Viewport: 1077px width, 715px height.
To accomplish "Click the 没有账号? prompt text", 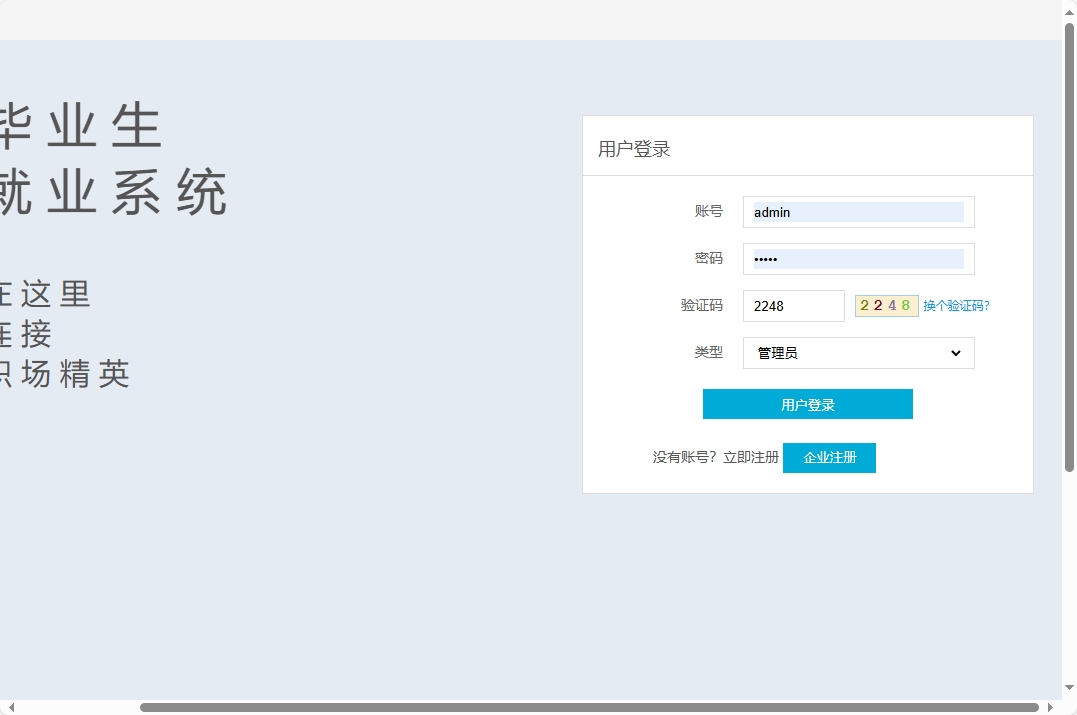I will pyautogui.click(x=681, y=457).
